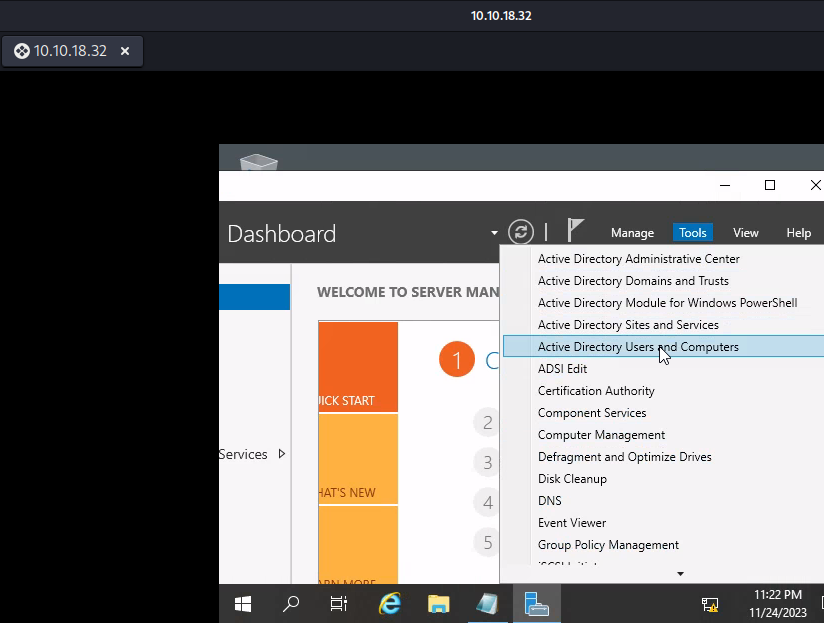Open the notifications flag

[575, 231]
